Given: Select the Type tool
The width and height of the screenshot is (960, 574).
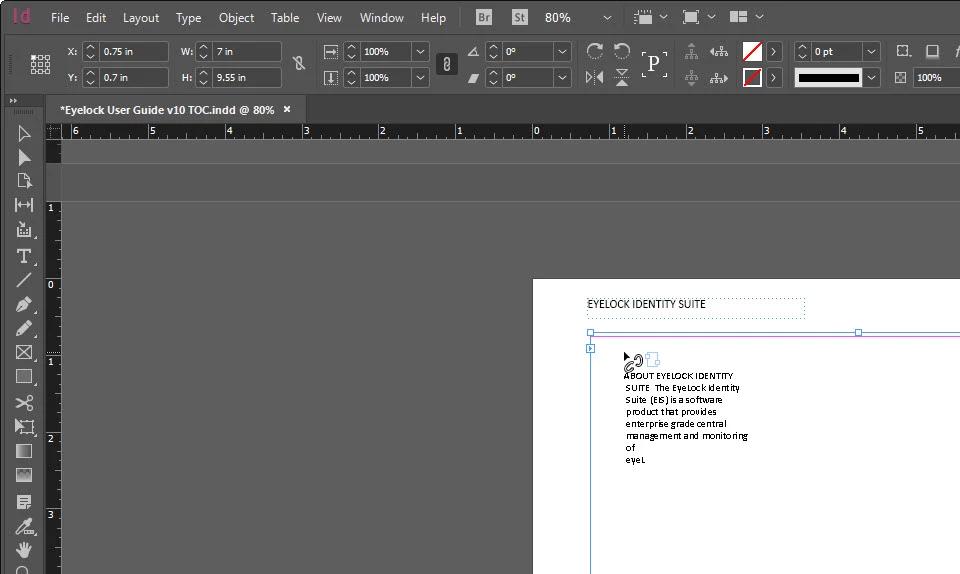Looking at the screenshot, I should pyautogui.click(x=24, y=256).
